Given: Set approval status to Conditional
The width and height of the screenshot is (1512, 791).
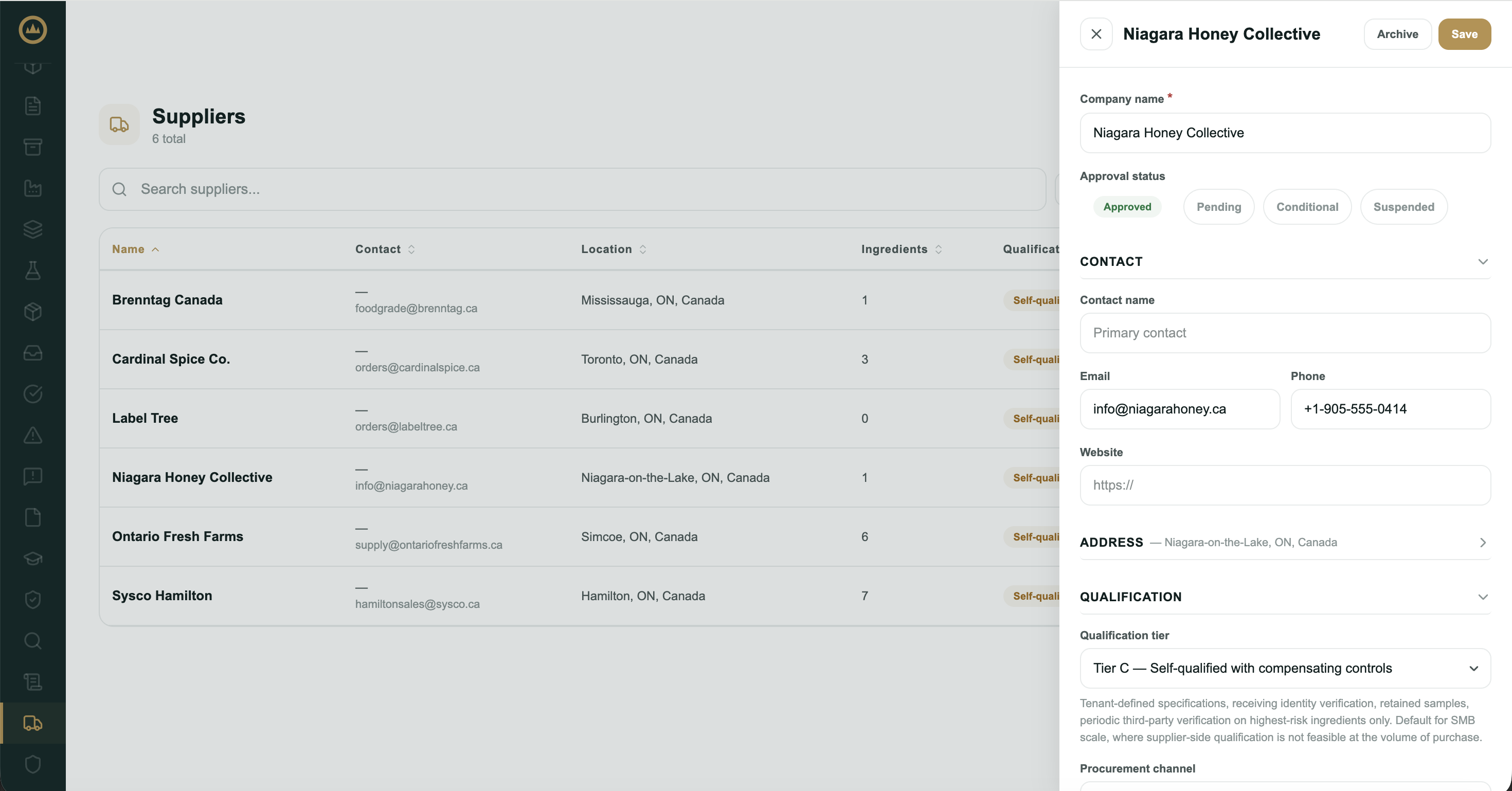Looking at the screenshot, I should tap(1307, 207).
